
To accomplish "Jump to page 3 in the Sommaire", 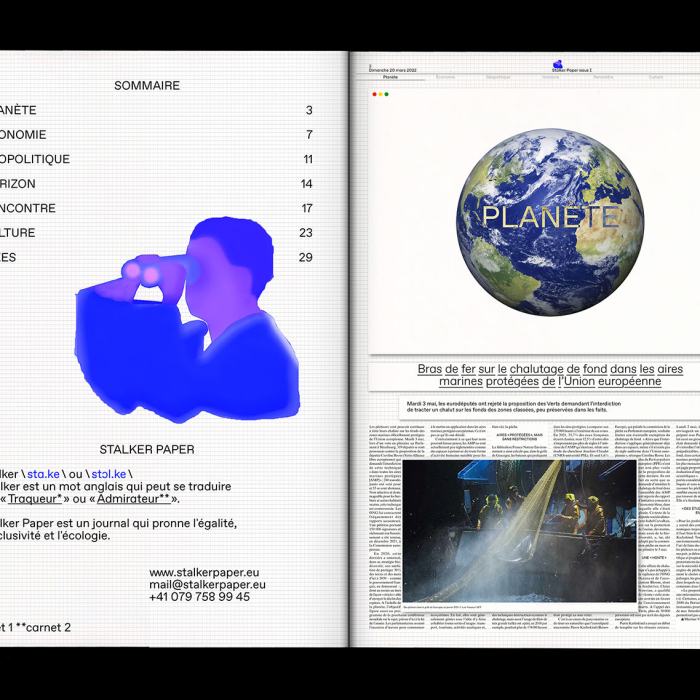I will (x=309, y=111).
